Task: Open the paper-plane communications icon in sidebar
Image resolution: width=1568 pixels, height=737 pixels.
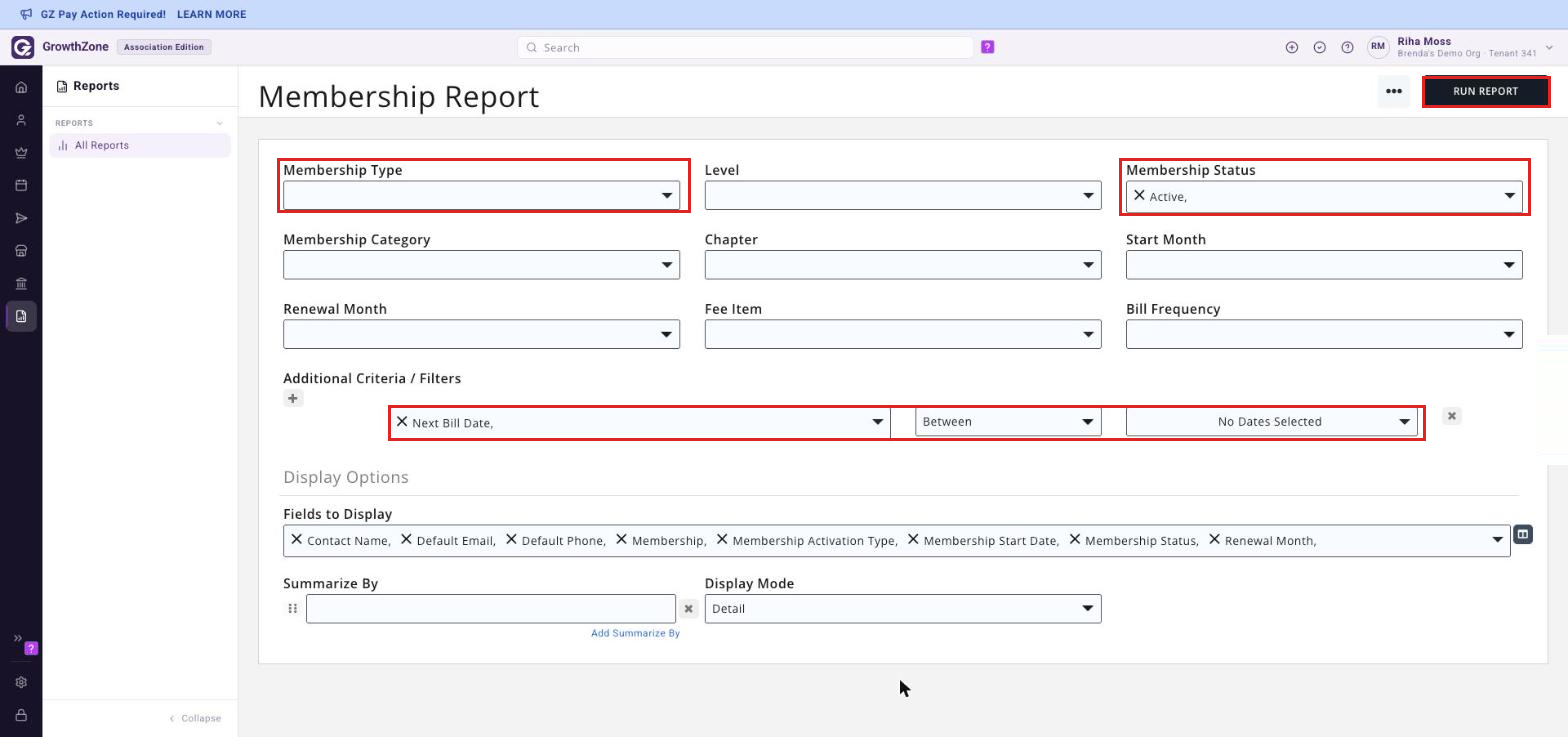Action: pyautogui.click(x=21, y=218)
